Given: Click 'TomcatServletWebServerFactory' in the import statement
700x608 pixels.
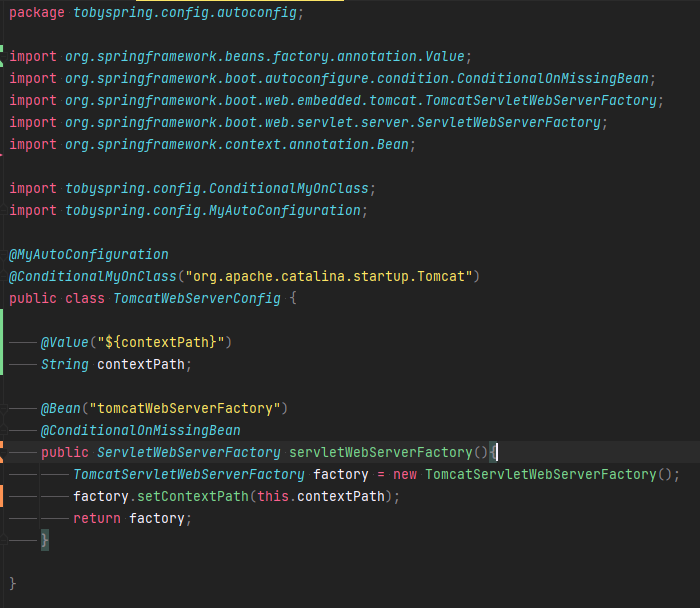Looking at the screenshot, I should click(x=541, y=100).
